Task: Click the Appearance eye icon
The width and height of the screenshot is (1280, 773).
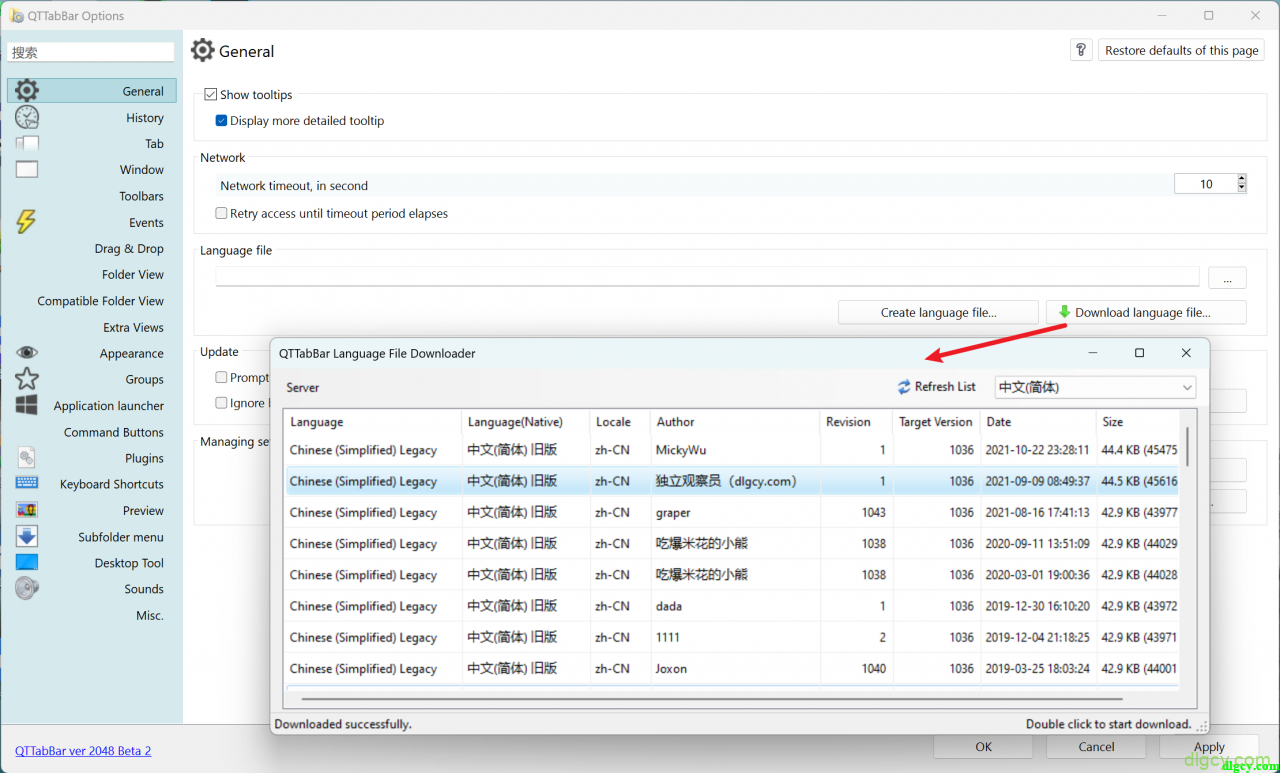Action: tap(27, 353)
